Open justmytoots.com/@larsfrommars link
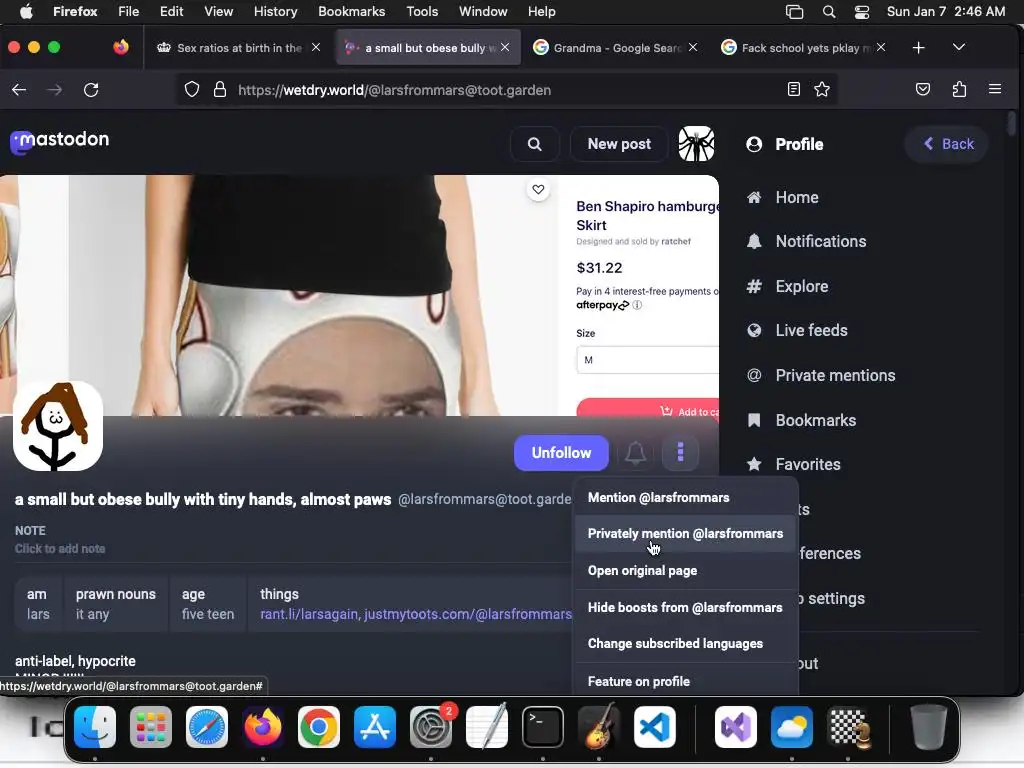This screenshot has height=768, width=1024. tap(468, 615)
